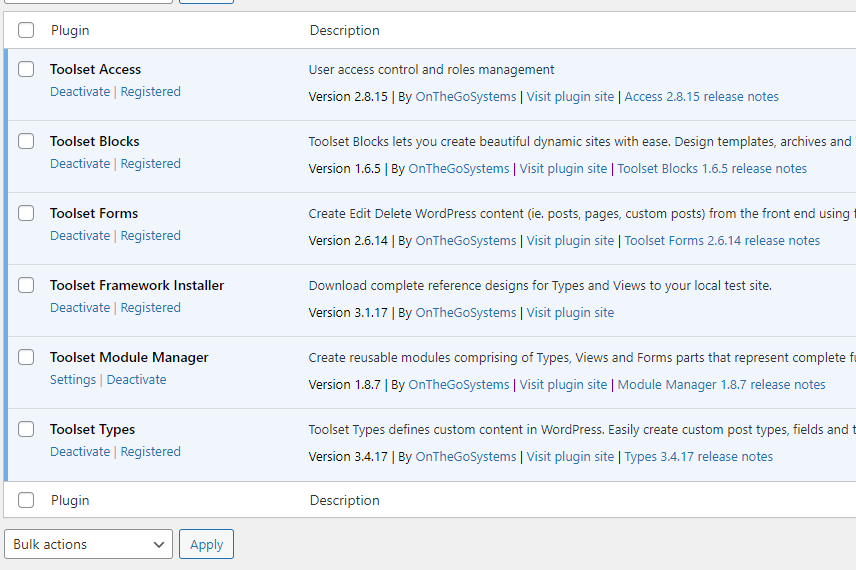Open Access 2.8.15 release notes

point(702,97)
